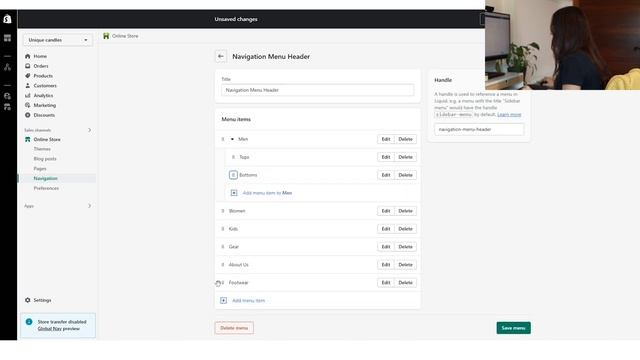The height and width of the screenshot is (360, 640).
Task: Select Navigation under Online Store
Action: point(45,178)
